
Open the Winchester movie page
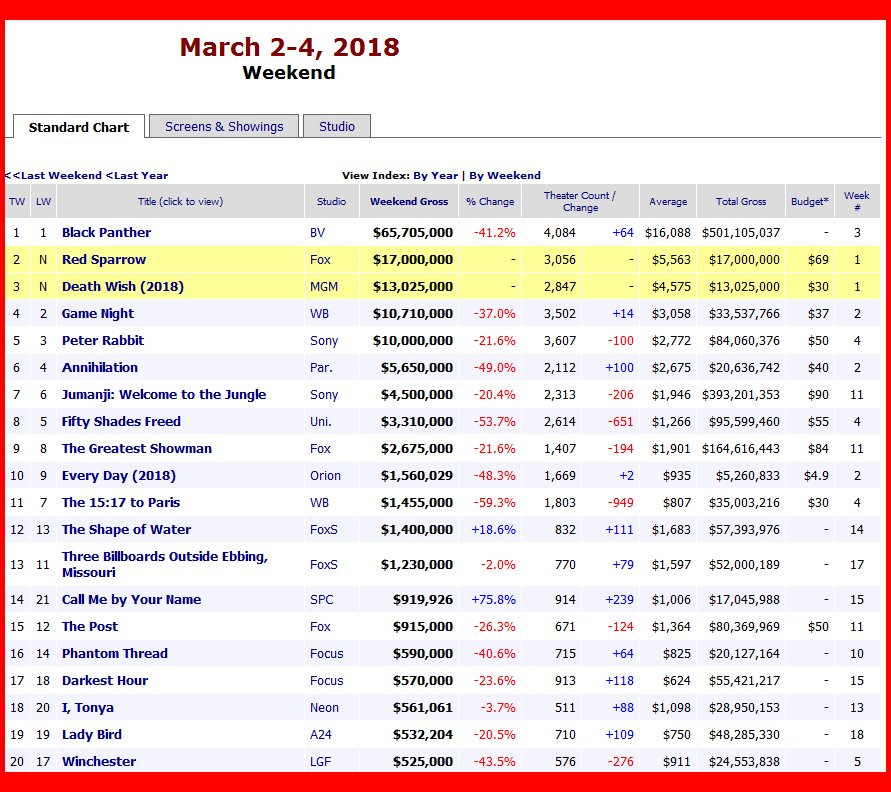(99, 761)
